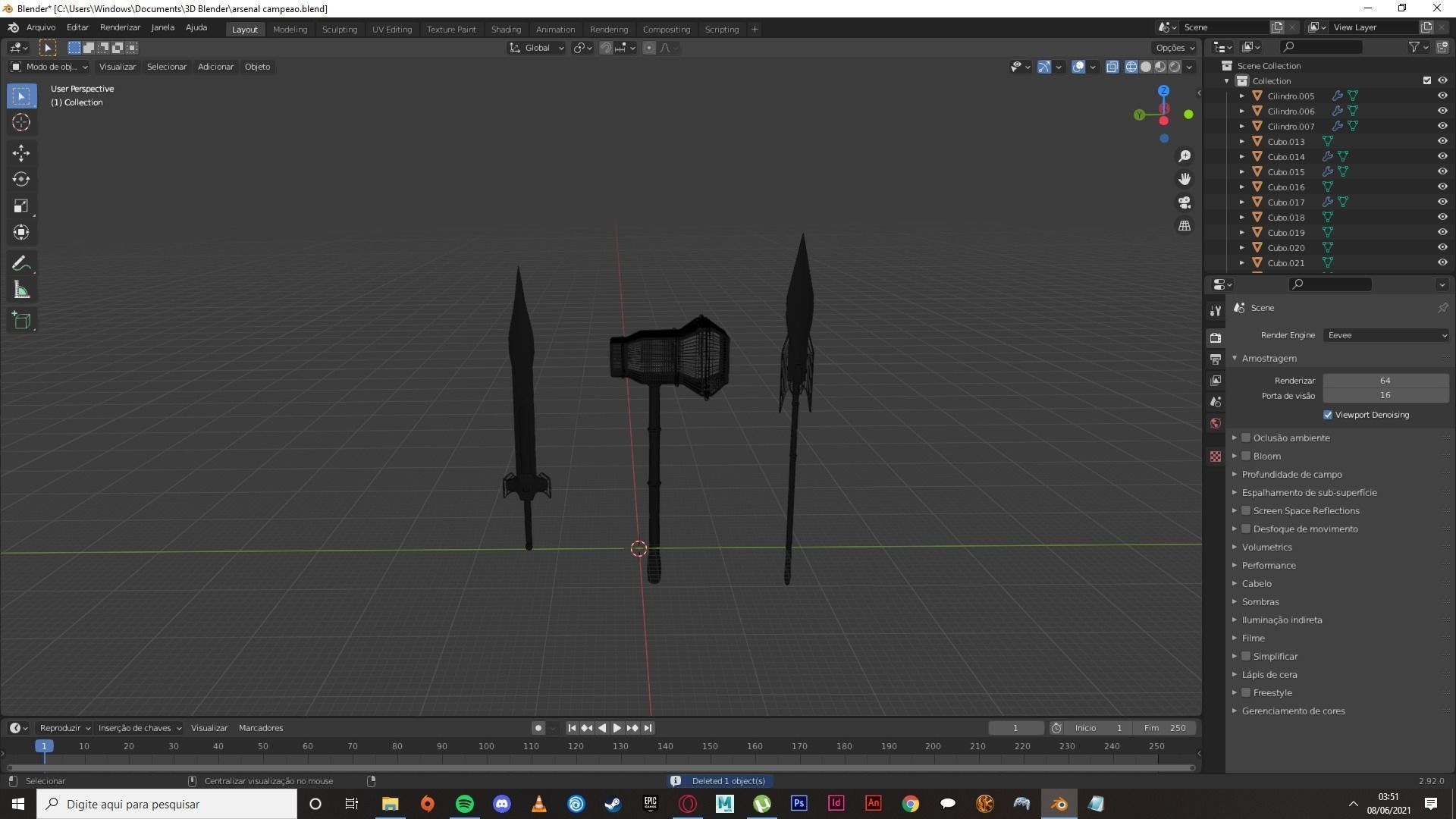Viewport: 1456px width, 819px height.
Task: Open the World properties tab
Action: (x=1216, y=423)
